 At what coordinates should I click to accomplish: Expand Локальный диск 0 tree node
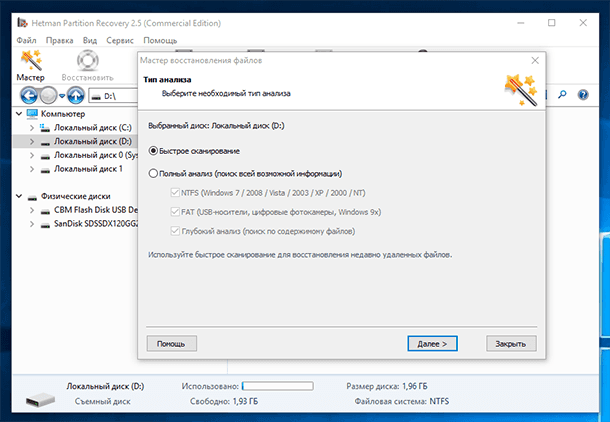pyautogui.click(x=32, y=155)
